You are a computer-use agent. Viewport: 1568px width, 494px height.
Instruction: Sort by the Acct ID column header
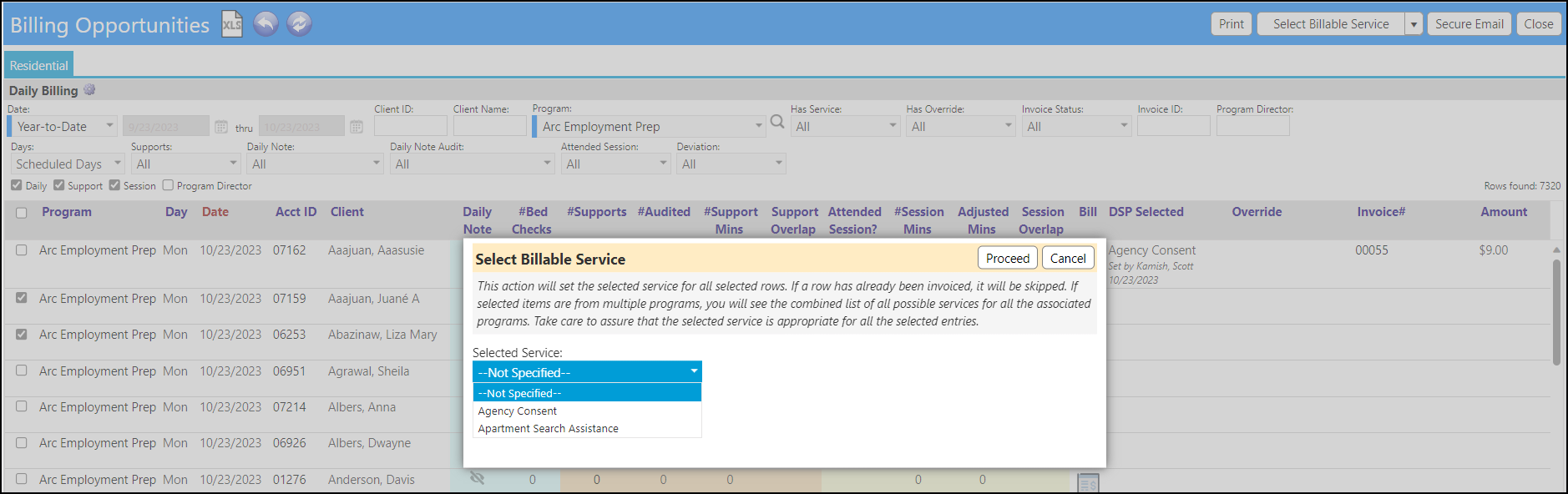point(296,212)
